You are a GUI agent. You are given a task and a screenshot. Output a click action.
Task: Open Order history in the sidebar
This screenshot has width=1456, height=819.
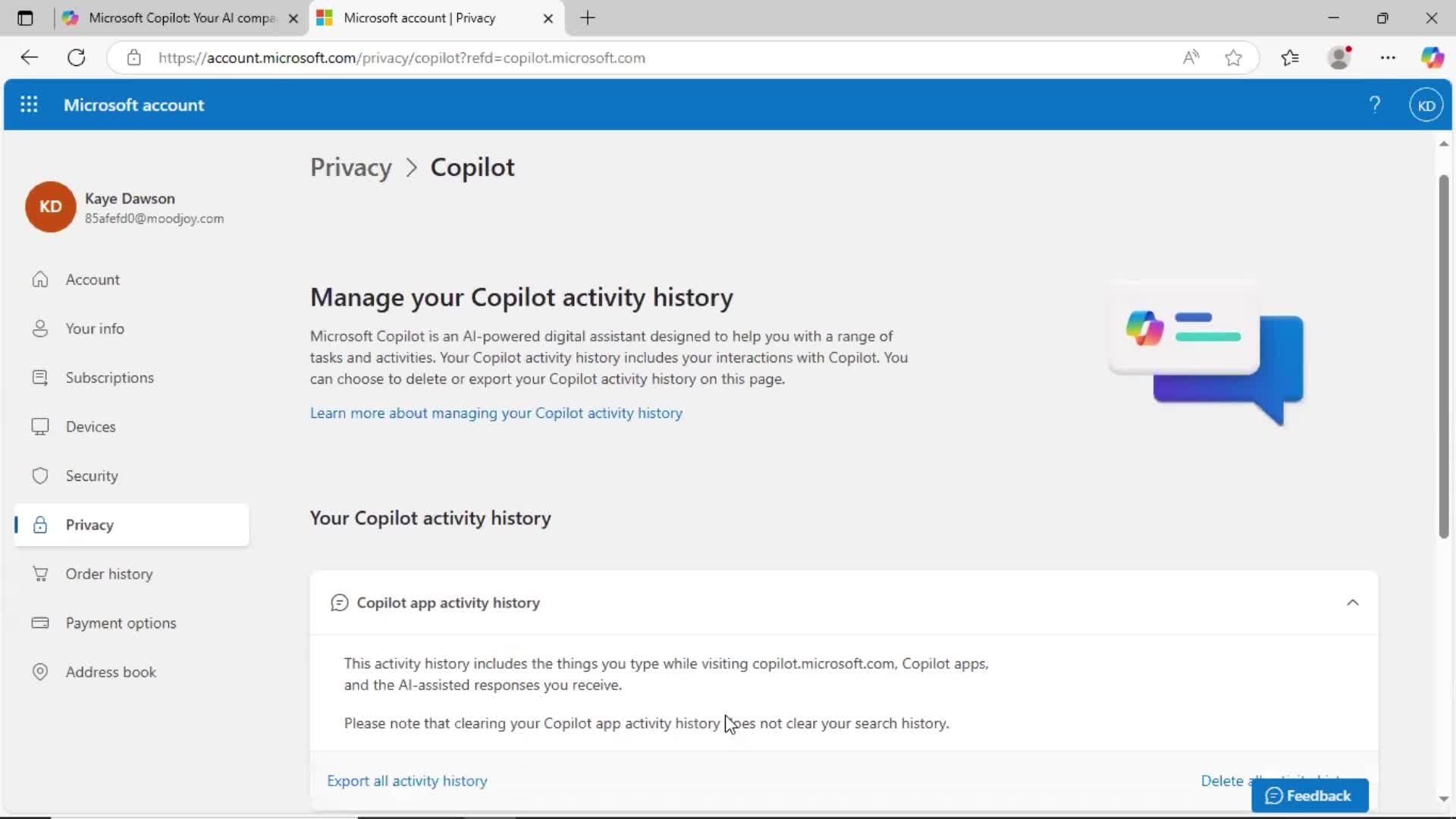point(132,574)
